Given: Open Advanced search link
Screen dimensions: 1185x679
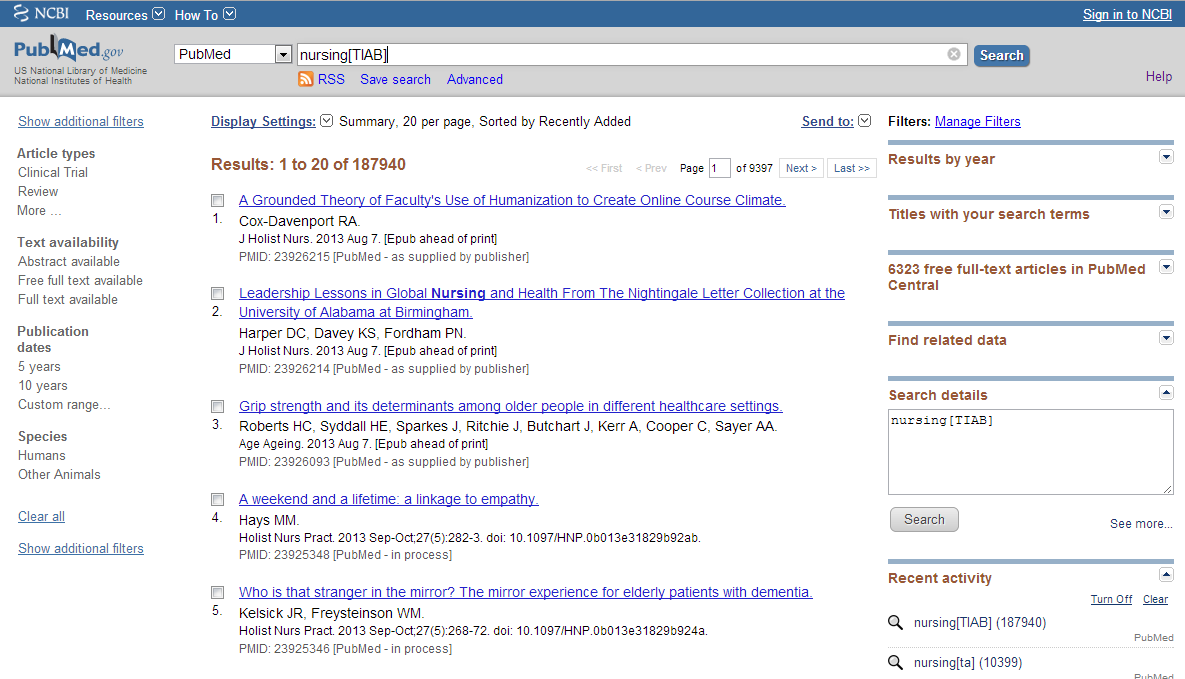Looking at the screenshot, I should coord(475,79).
